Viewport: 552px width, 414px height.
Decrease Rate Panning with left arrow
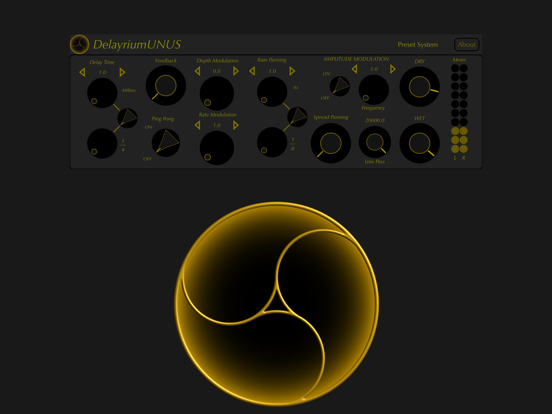click(x=252, y=71)
